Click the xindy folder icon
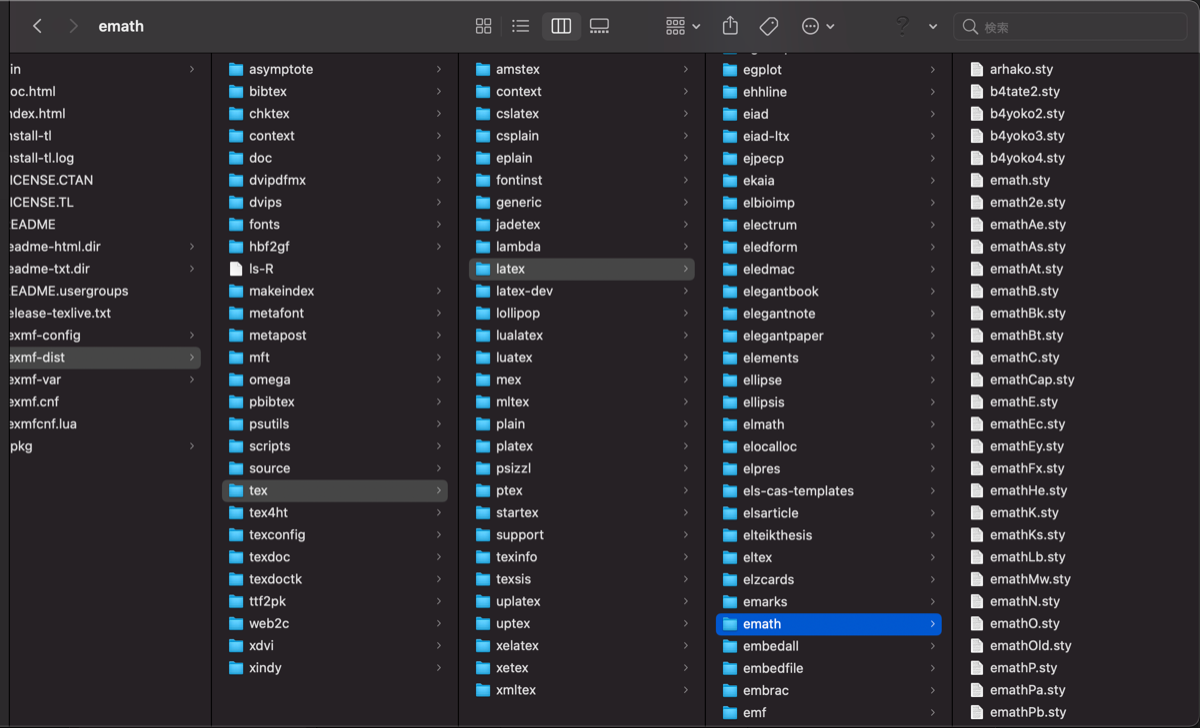The height and width of the screenshot is (728, 1200). 236,667
